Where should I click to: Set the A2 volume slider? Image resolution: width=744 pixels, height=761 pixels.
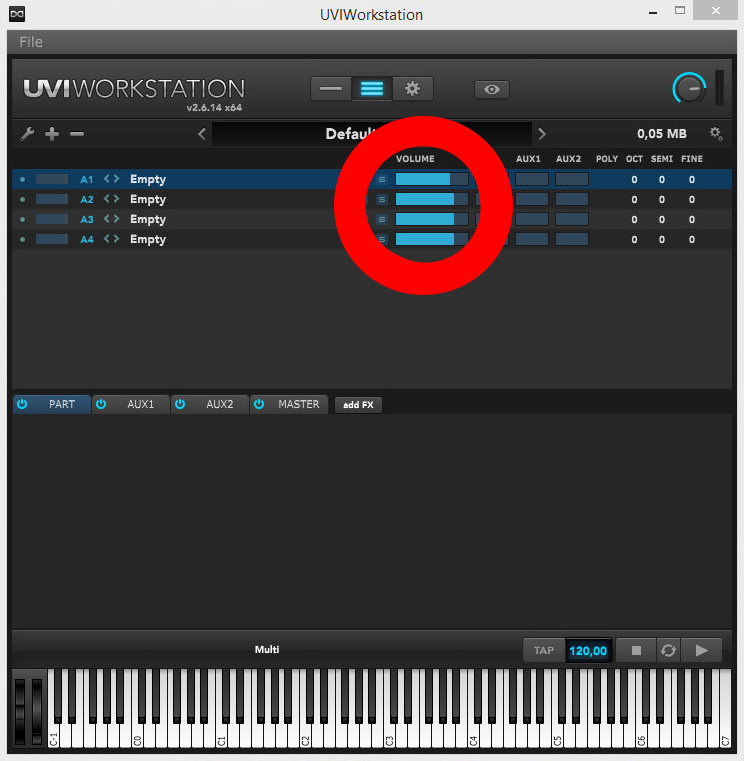click(x=432, y=199)
